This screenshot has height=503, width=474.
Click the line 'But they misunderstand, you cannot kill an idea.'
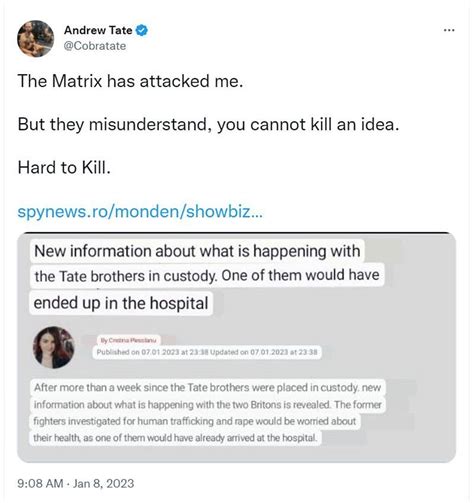click(x=208, y=125)
